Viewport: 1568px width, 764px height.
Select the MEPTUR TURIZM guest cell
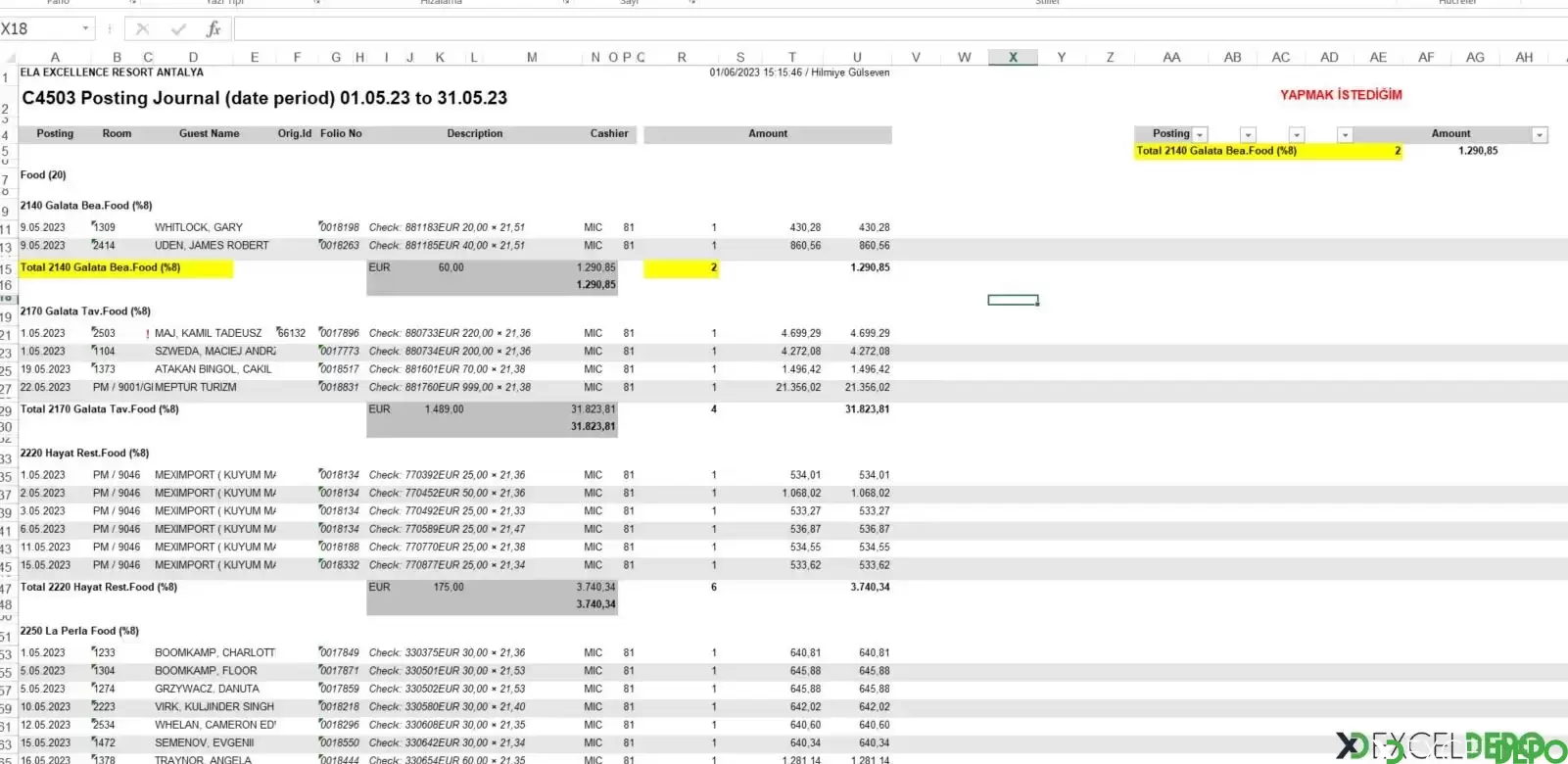click(196, 388)
